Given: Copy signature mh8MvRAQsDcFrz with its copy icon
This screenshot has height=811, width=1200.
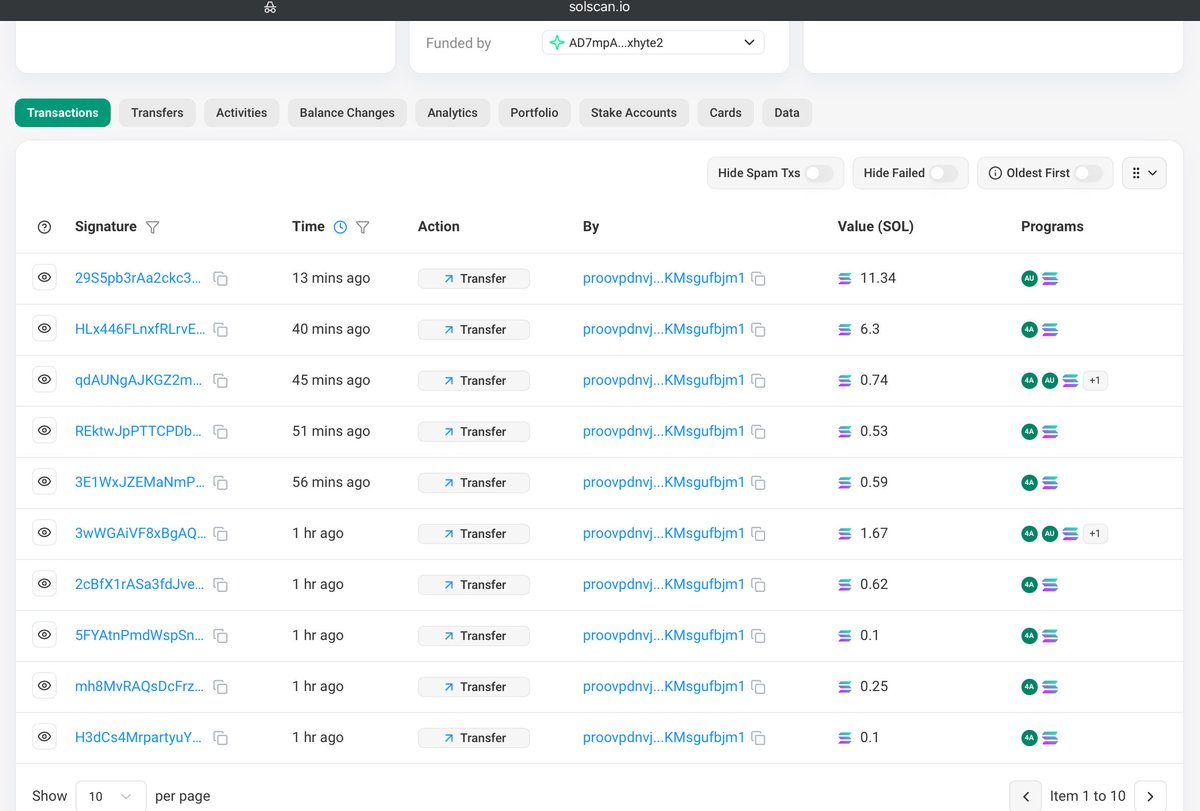Looking at the screenshot, I should click(221, 687).
